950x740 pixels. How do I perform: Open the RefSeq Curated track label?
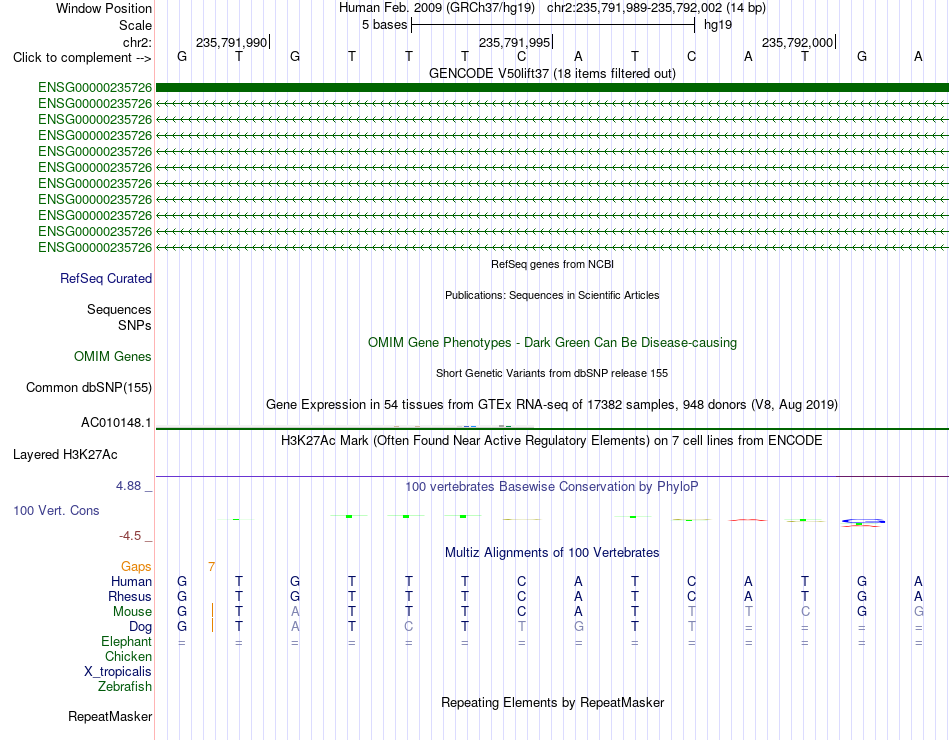(106, 278)
